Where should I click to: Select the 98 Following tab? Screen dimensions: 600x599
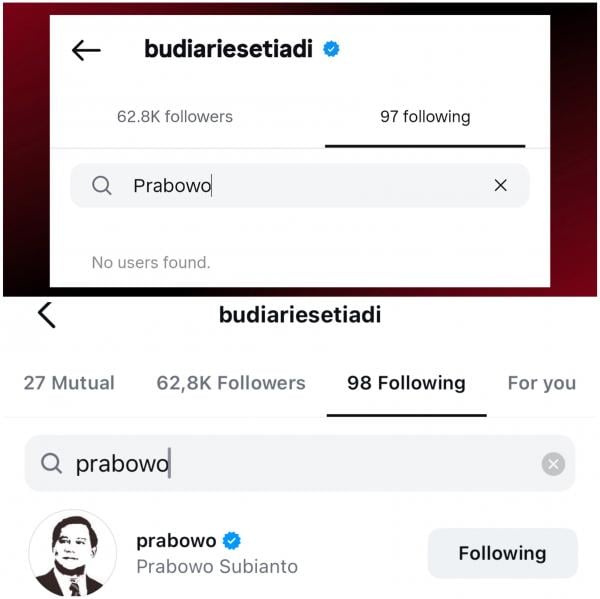(406, 383)
